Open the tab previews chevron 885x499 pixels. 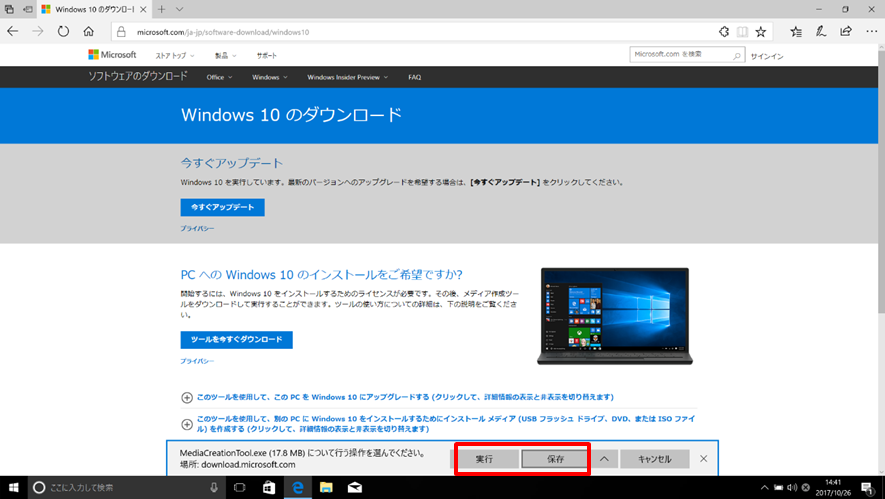tap(179, 9)
